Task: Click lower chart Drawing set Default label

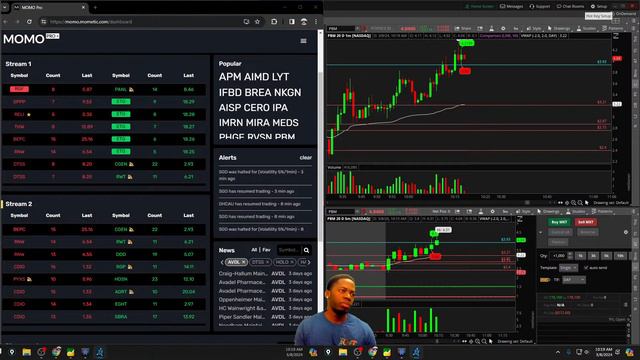Action: [515, 341]
